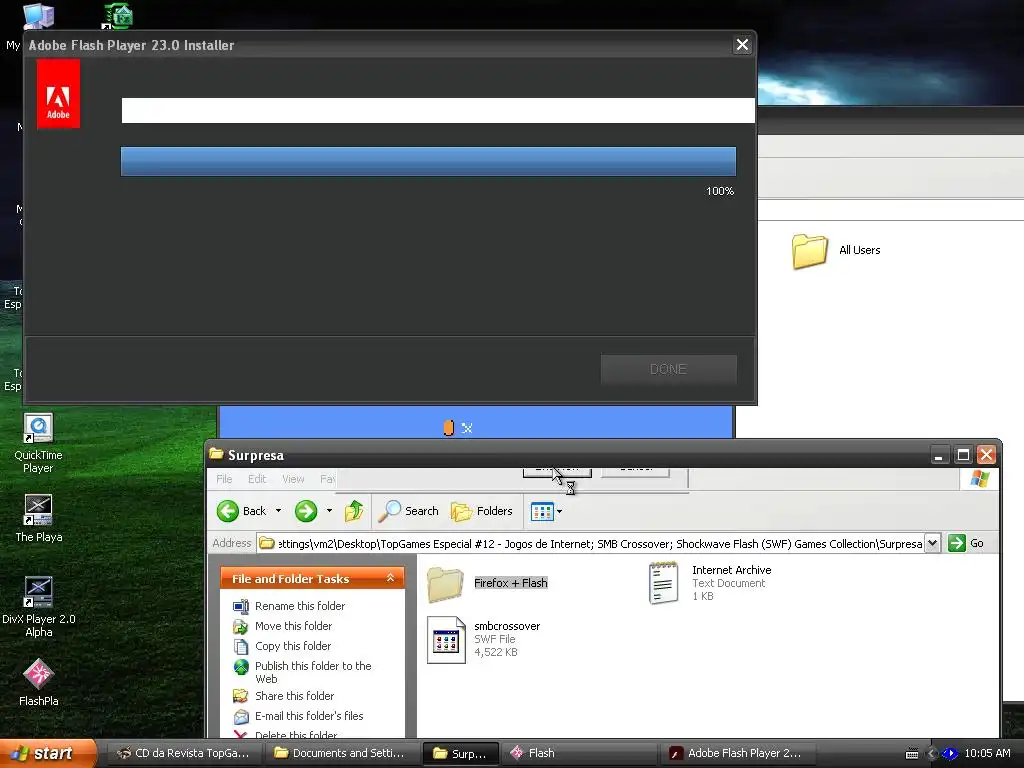The height and width of the screenshot is (768, 1024).
Task: Click the Move this folder icon
Action: tap(241, 627)
